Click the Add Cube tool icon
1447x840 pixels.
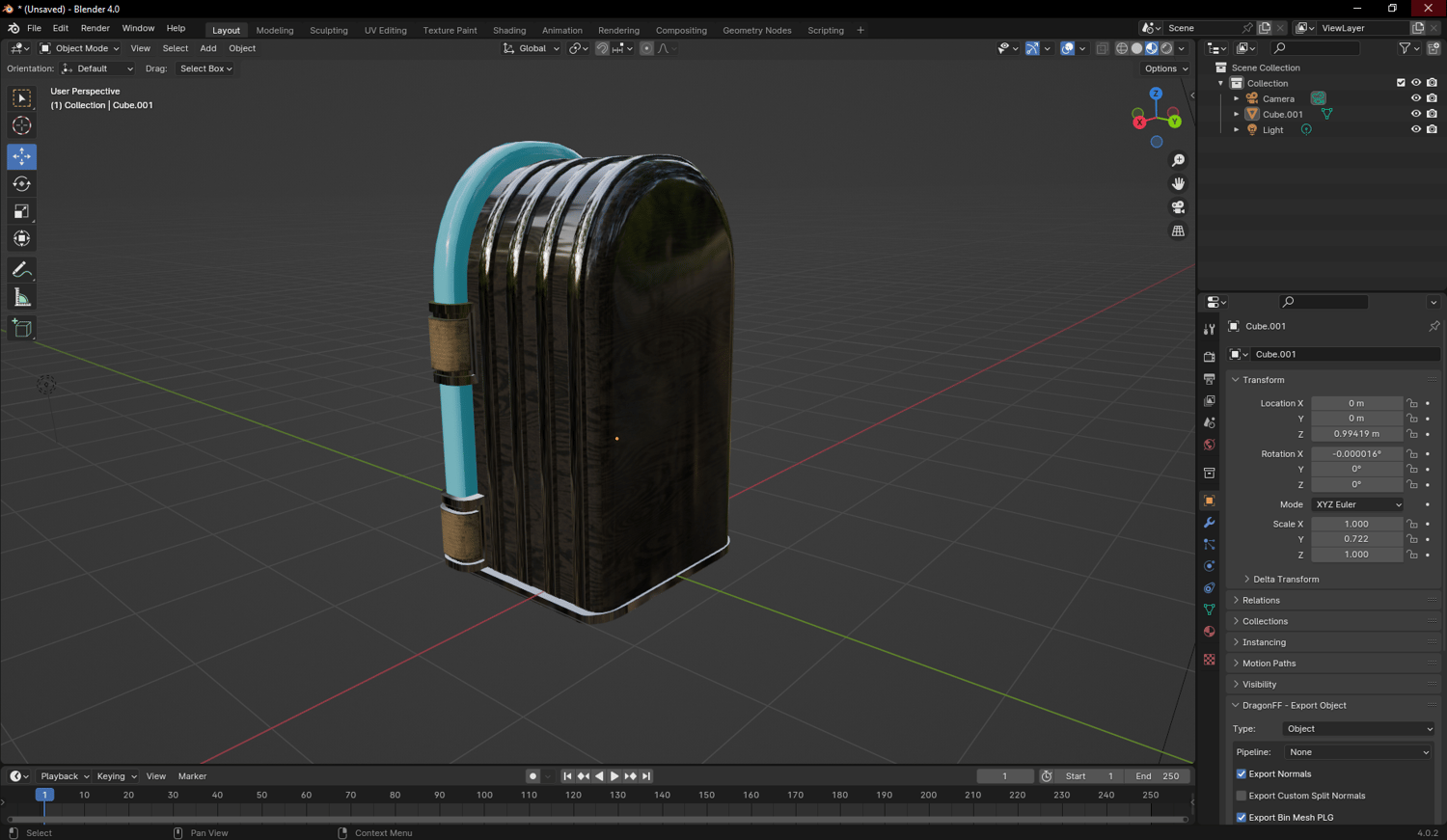pyautogui.click(x=21, y=329)
